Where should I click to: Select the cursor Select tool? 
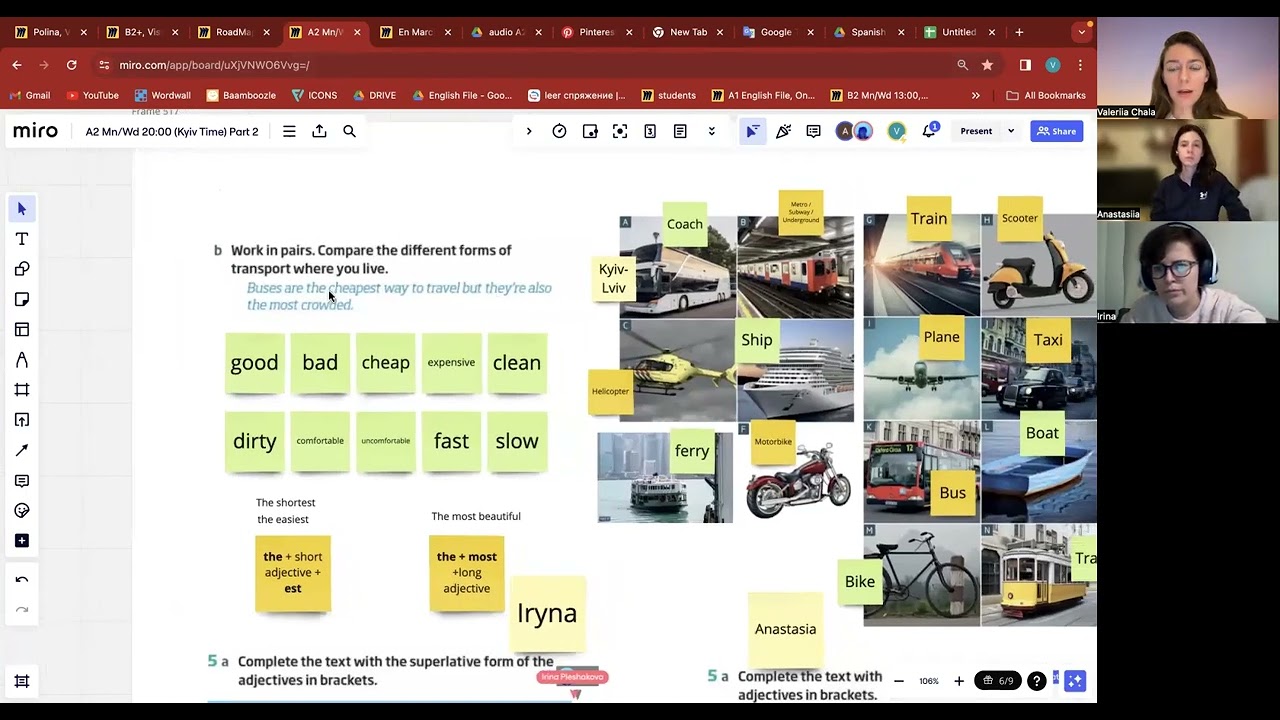click(x=22, y=209)
